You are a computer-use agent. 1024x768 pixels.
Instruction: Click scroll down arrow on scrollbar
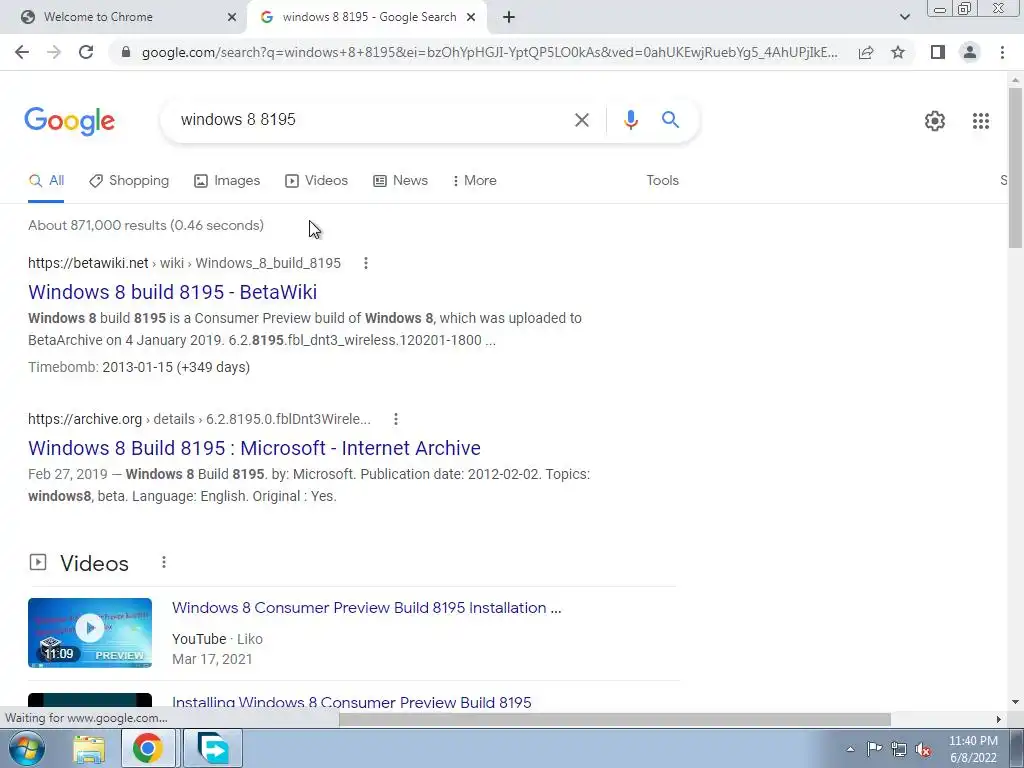1015,703
